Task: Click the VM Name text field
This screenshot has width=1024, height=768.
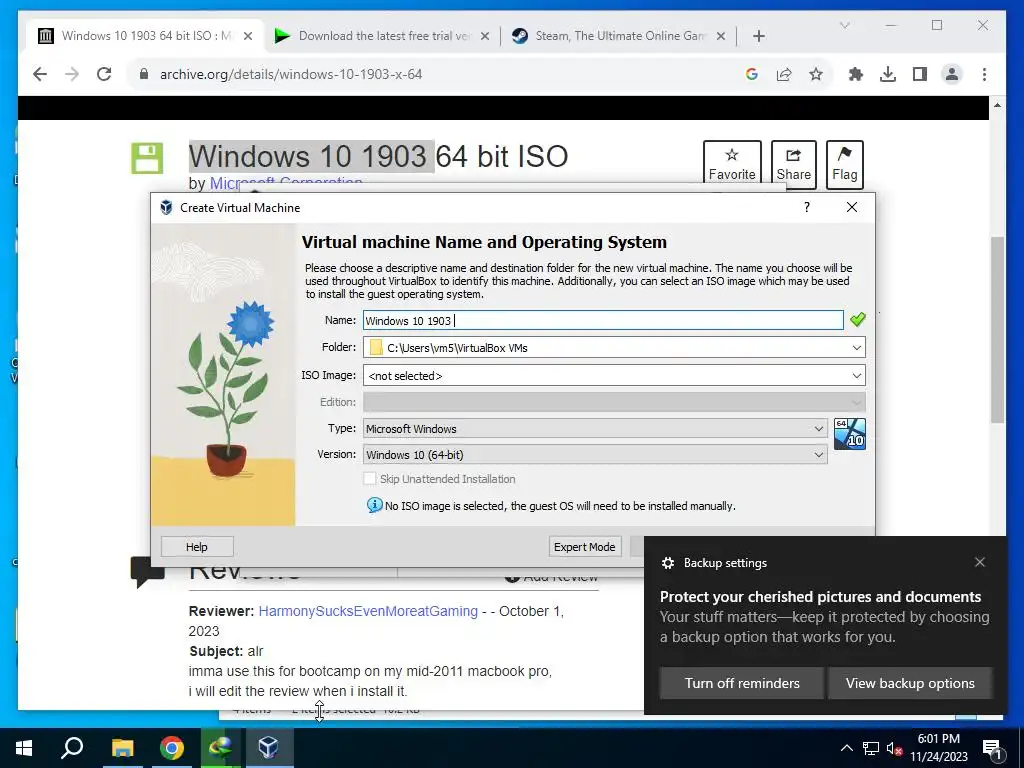Action: coord(603,320)
